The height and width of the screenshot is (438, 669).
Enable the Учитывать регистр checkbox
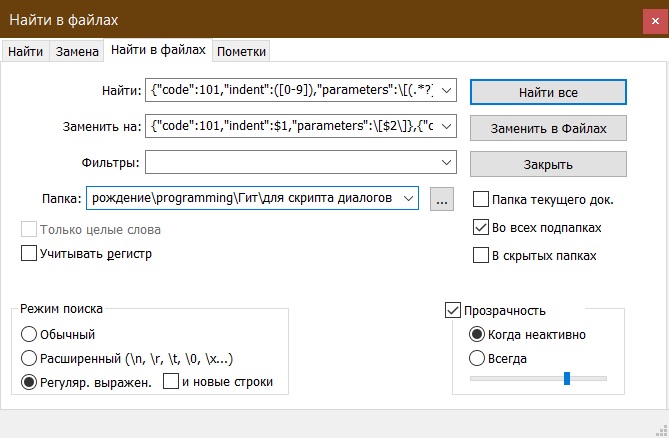pyautogui.click(x=29, y=254)
